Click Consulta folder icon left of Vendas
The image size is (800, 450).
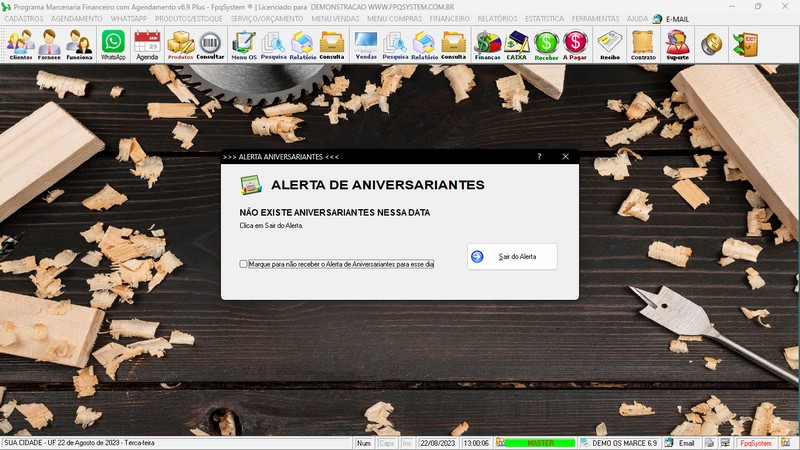(332, 44)
